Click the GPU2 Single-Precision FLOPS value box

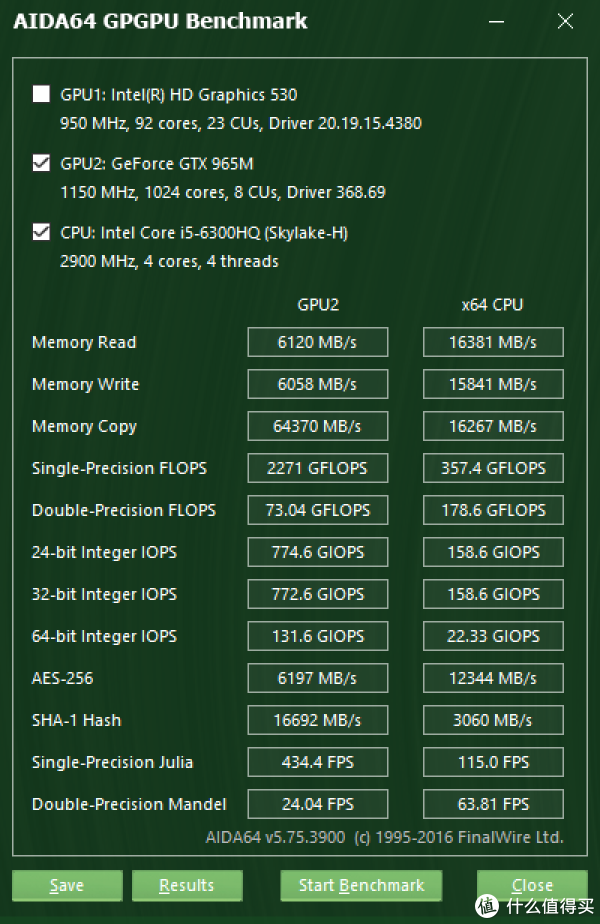[318, 468]
